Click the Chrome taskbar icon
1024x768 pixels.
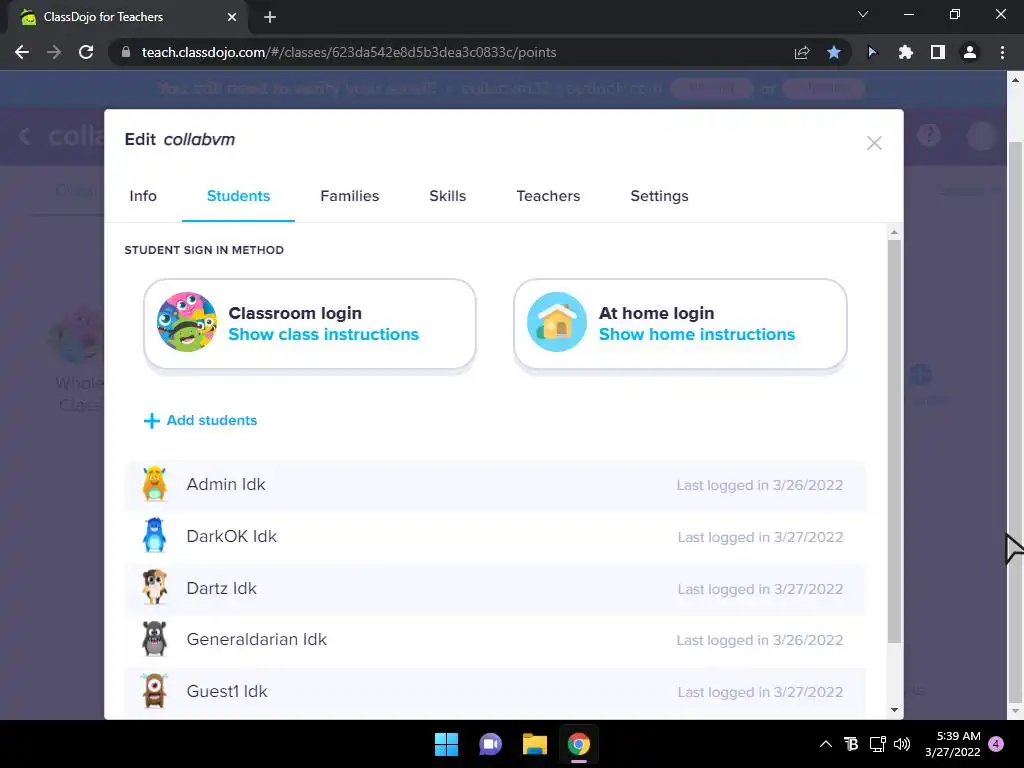click(x=579, y=744)
